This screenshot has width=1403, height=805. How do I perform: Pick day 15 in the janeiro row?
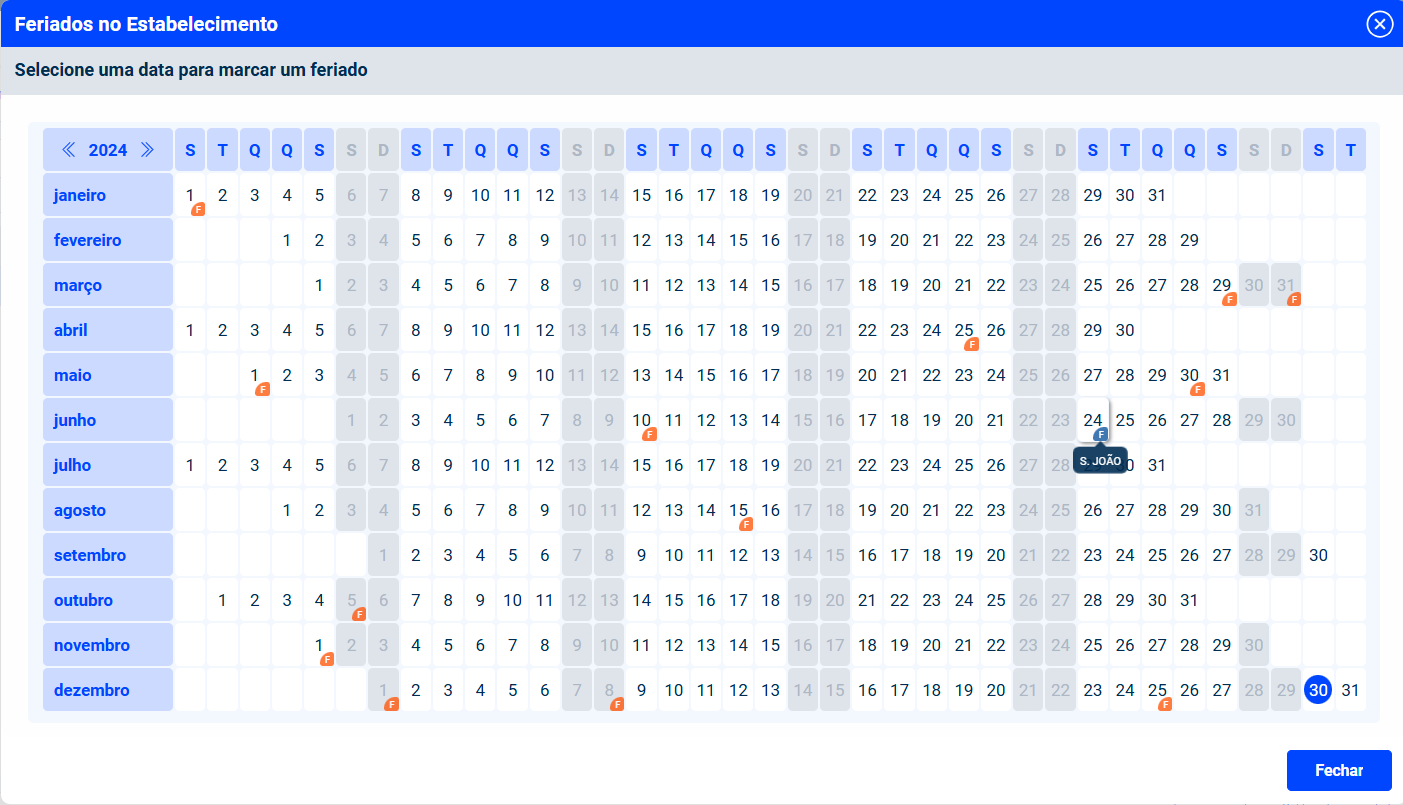[642, 195]
